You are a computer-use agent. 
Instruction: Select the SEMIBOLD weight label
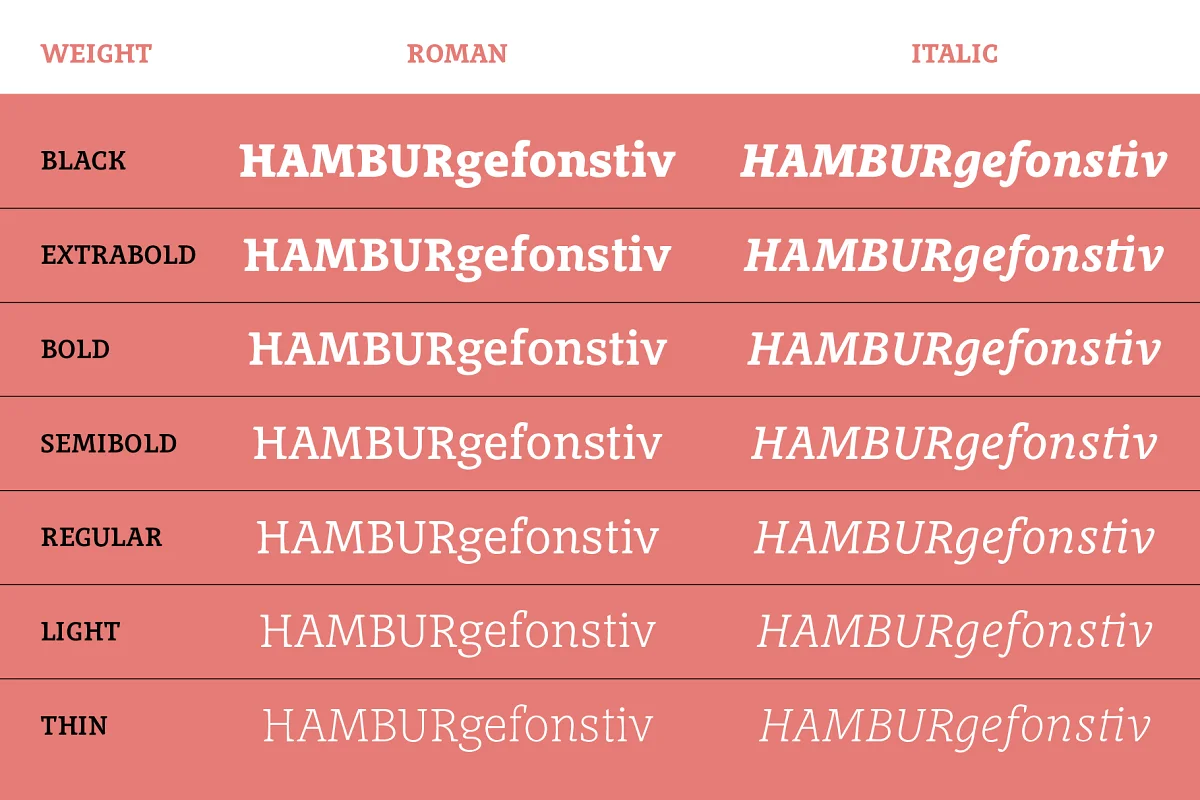click(x=109, y=444)
